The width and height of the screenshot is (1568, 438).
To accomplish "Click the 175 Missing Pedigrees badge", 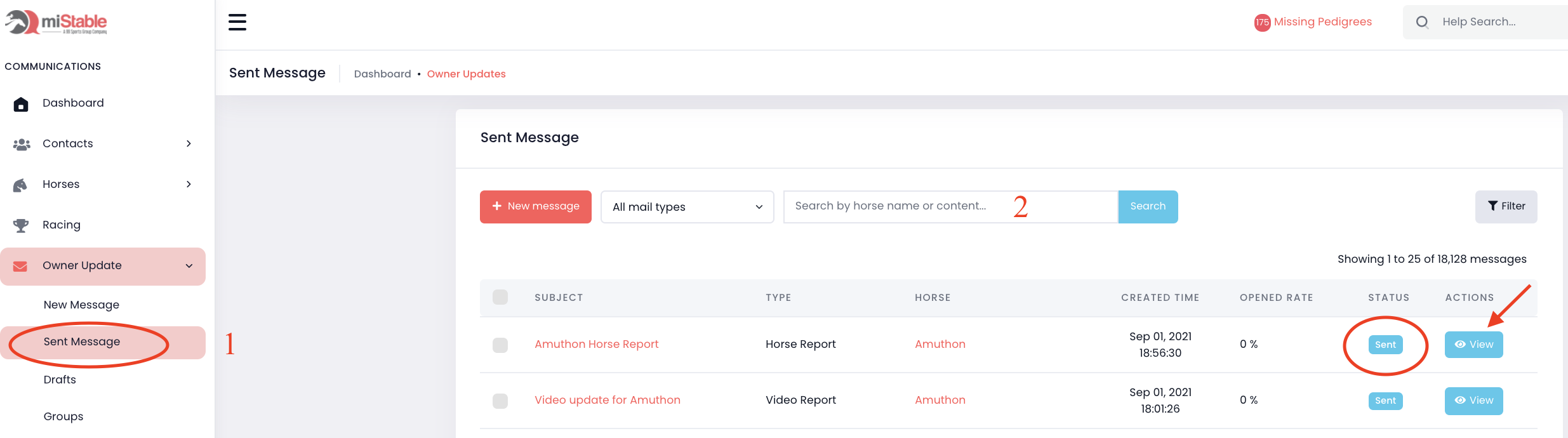I will pyautogui.click(x=1262, y=23).
